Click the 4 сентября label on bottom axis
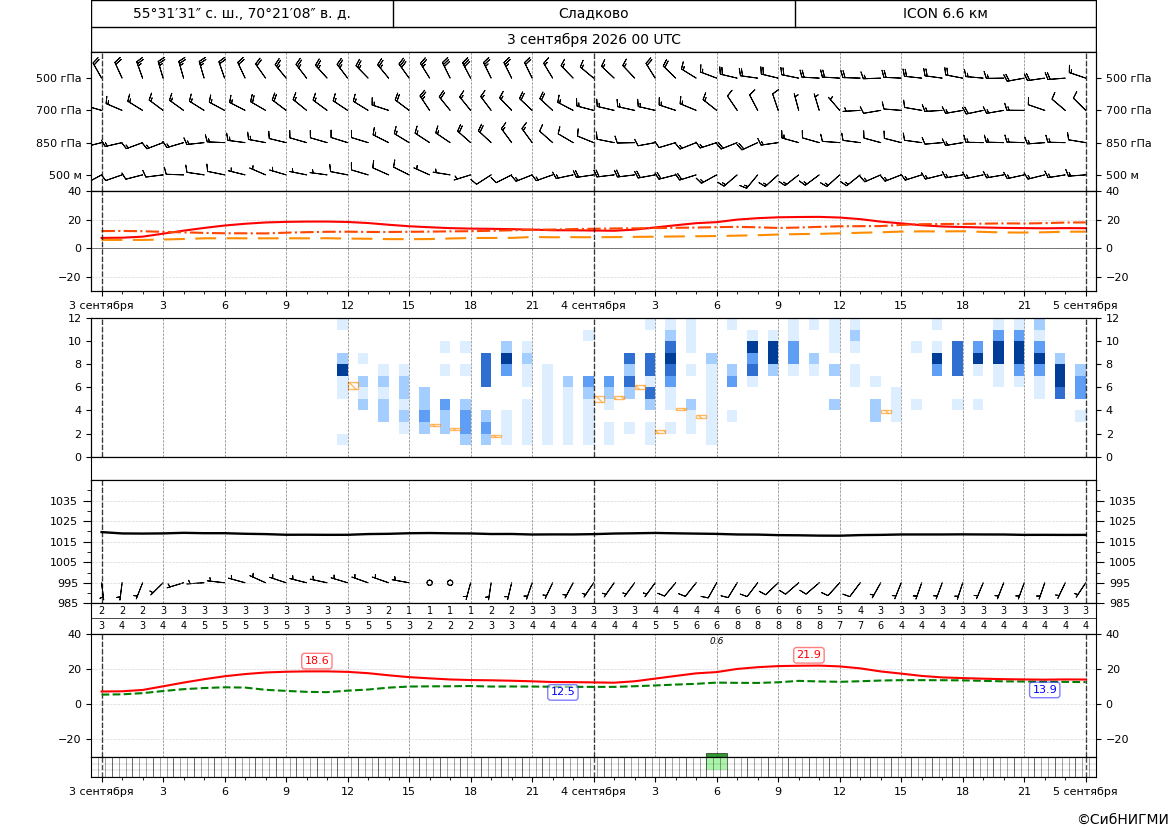This screenshot has height=827, width=1169. click(x=593, y=791)
